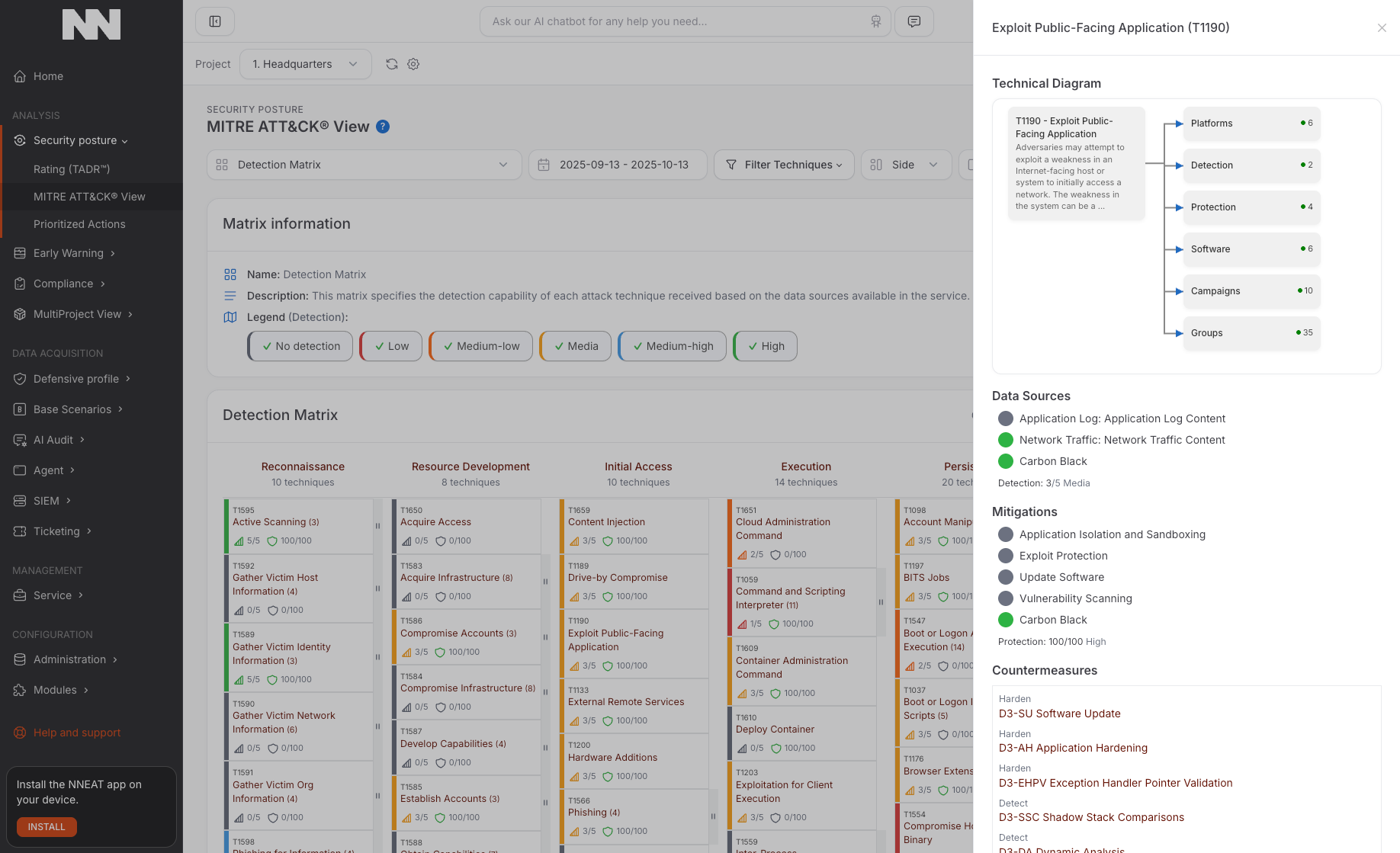Open project settings gear icon
Viewport: 1400px width, 853px height.
tap(413, 64)
